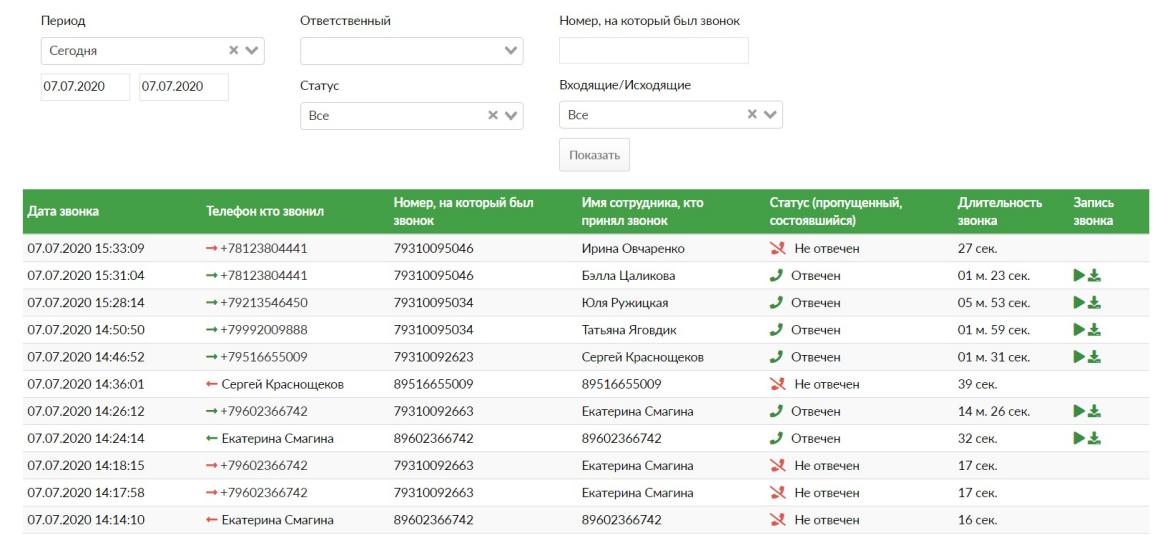Play recording of the 15:31:04 call
Viewport: 1170px width, 535px height.
click(x=1079, y=275)
